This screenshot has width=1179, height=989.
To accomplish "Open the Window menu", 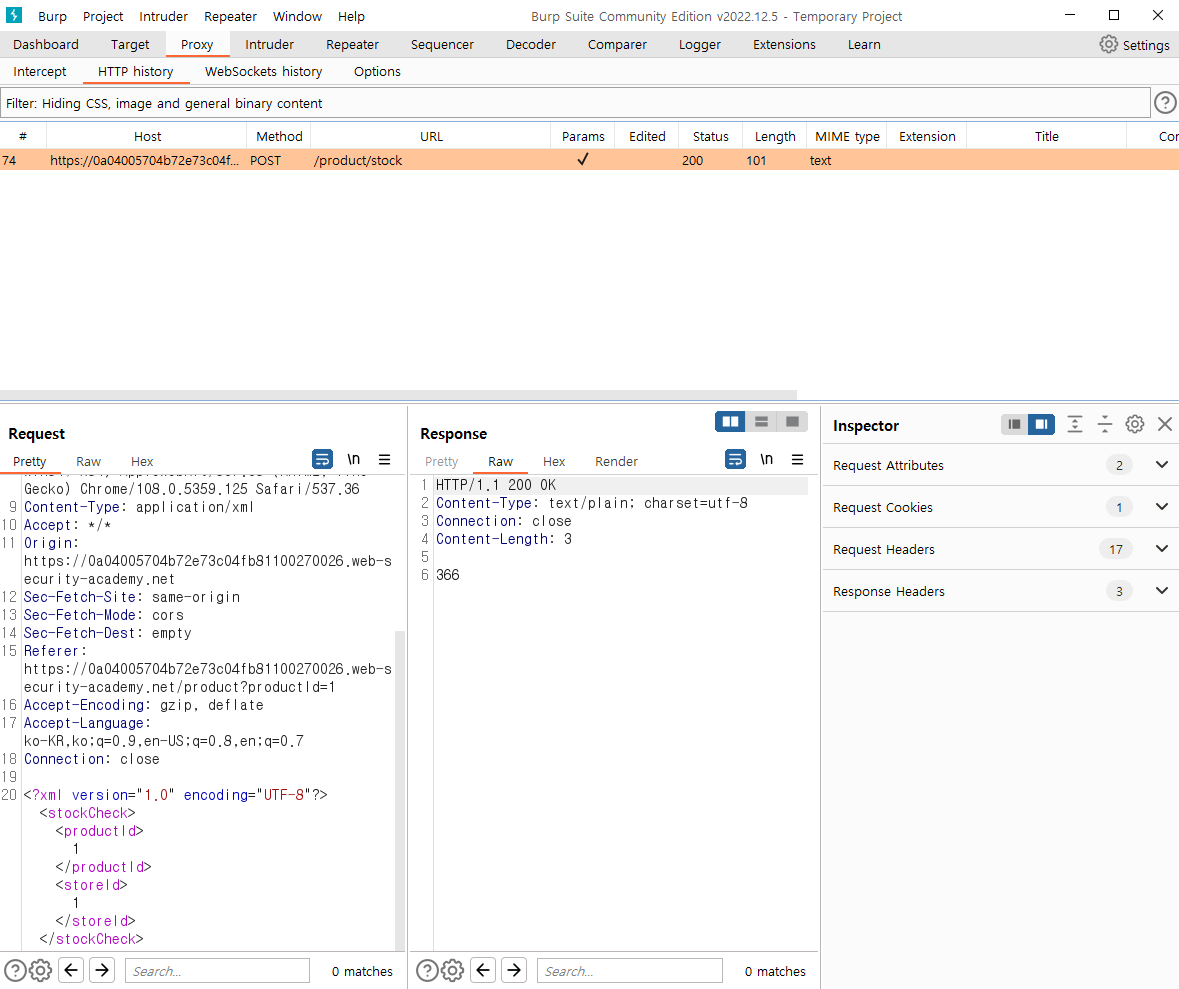I will pos(297,16).
